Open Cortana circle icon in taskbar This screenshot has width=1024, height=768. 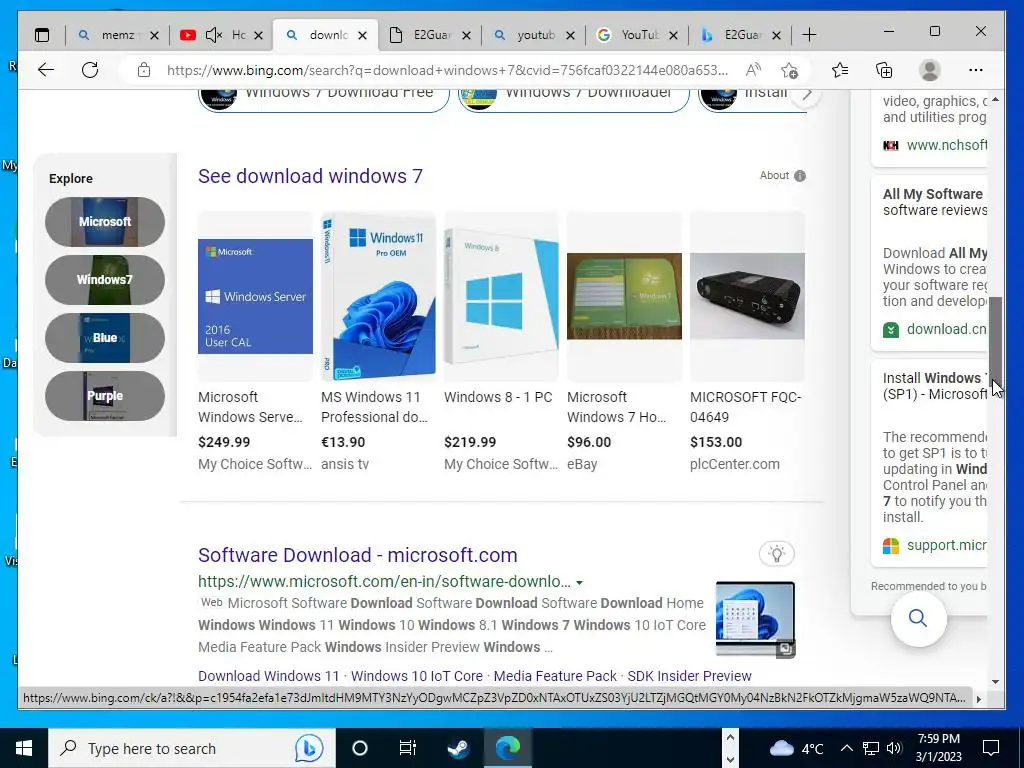tap(360, 748)
